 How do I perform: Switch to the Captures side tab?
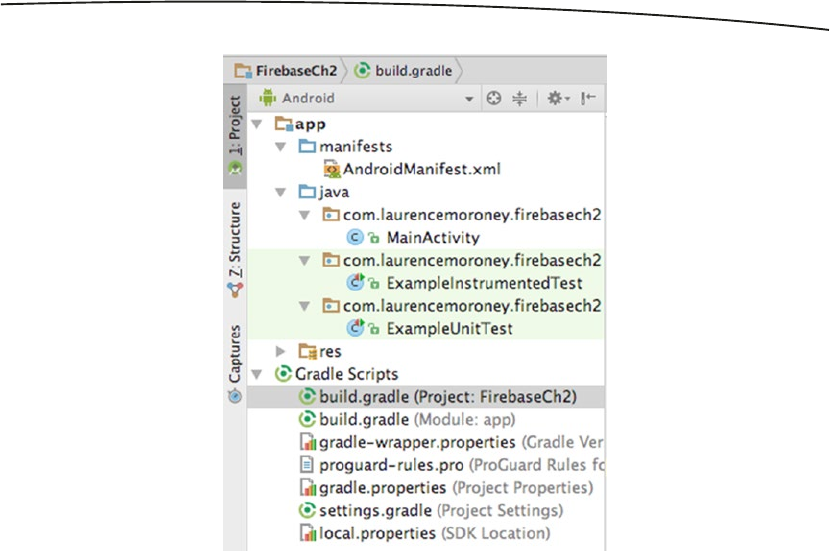click(235, 364)
